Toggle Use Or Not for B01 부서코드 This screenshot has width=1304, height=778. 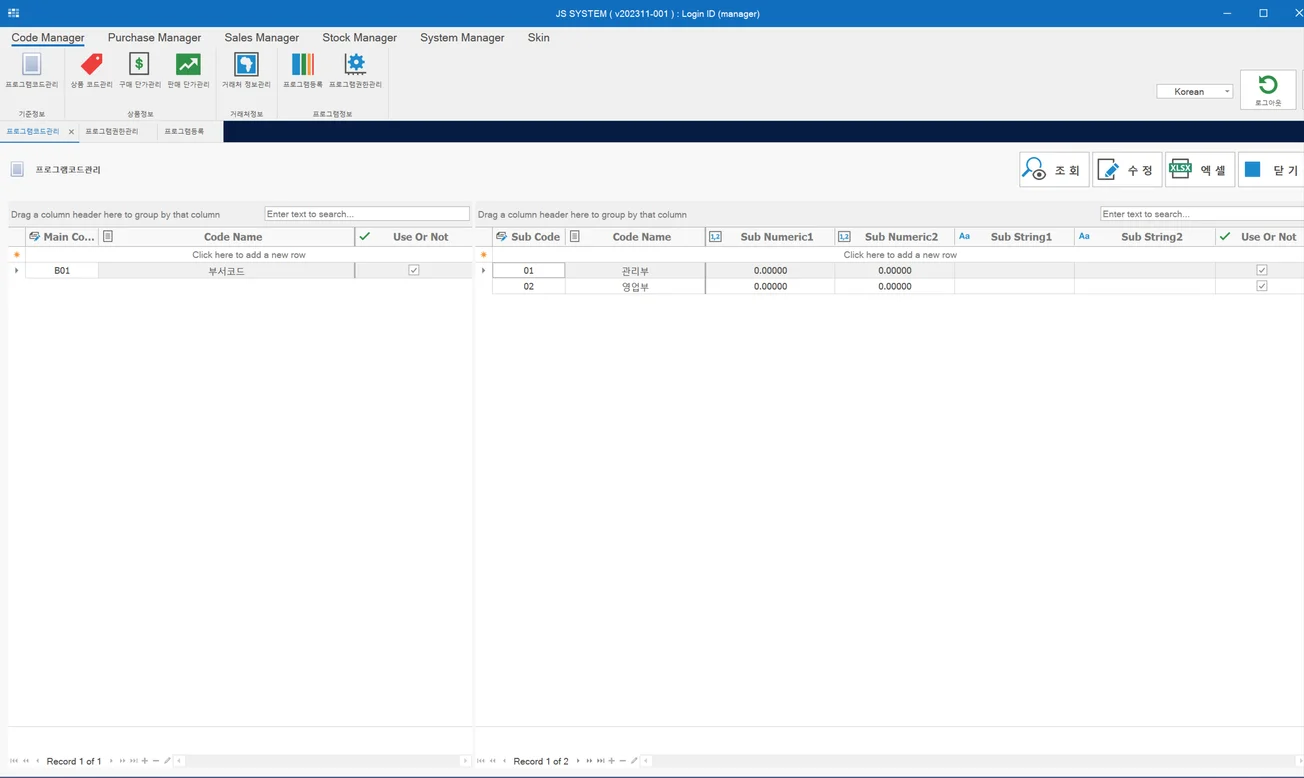(414, 270)
